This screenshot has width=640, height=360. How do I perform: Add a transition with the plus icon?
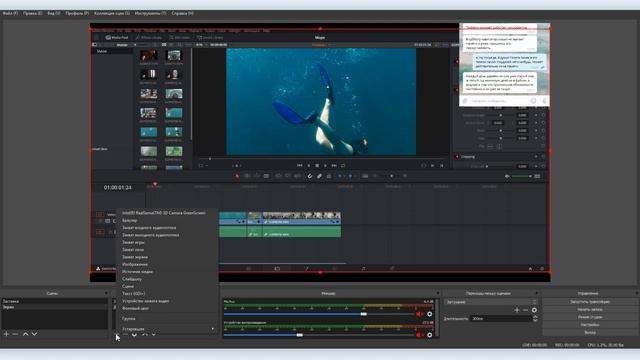517,310
